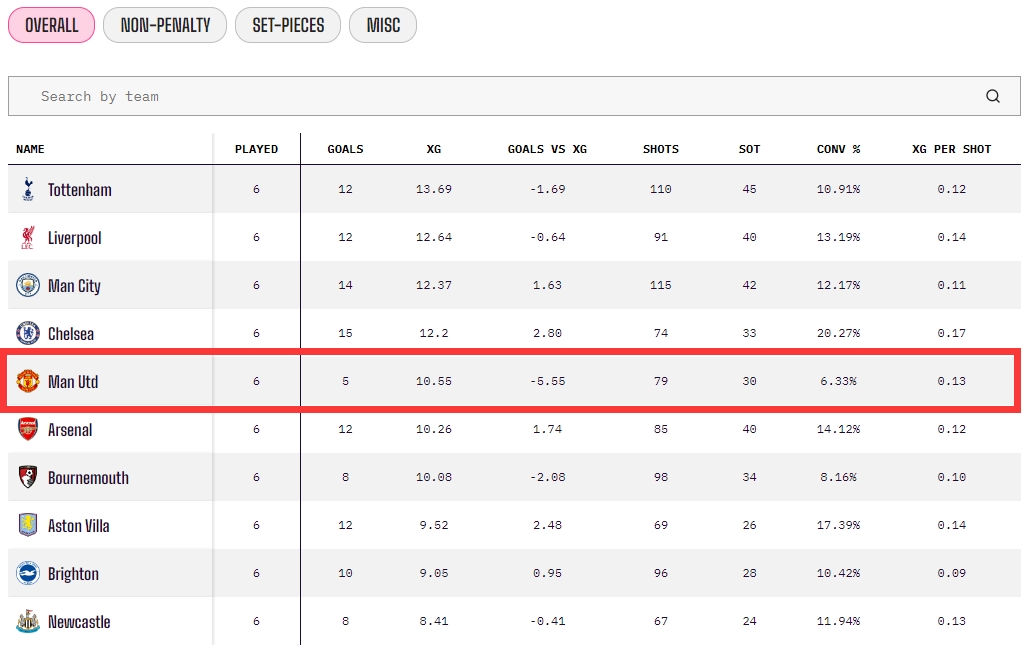Select Arsenal's conversion rate 14.12%
This screenshot has width=1025, height=656.
pyautogui.click(x=838, y=429)
